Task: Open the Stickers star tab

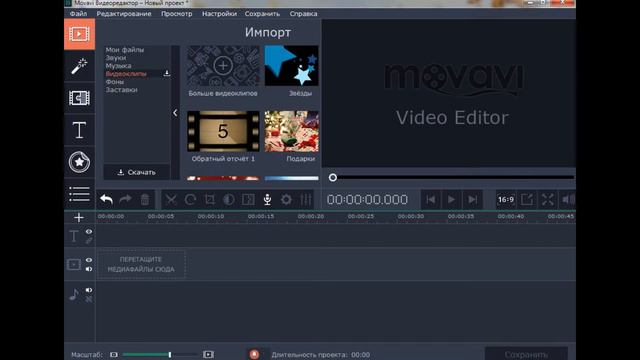Action: click(x=79, y=162)
